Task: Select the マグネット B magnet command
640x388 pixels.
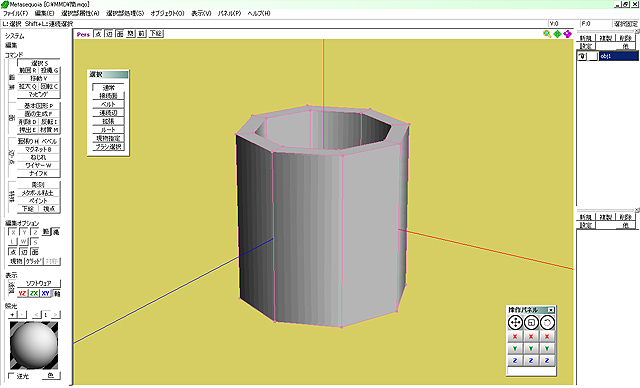Action: 39,149
